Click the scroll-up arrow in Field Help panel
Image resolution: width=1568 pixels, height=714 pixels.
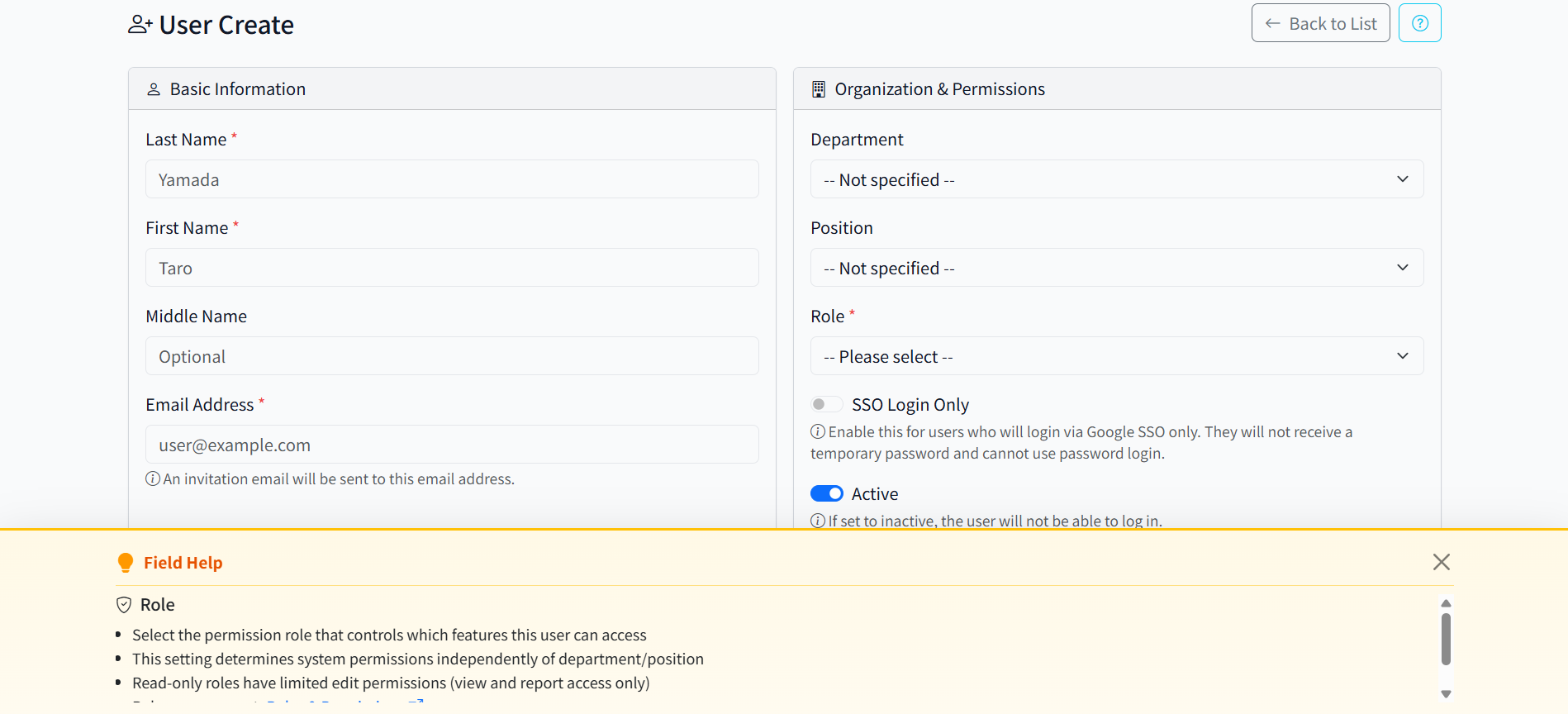pos(1446,603)
